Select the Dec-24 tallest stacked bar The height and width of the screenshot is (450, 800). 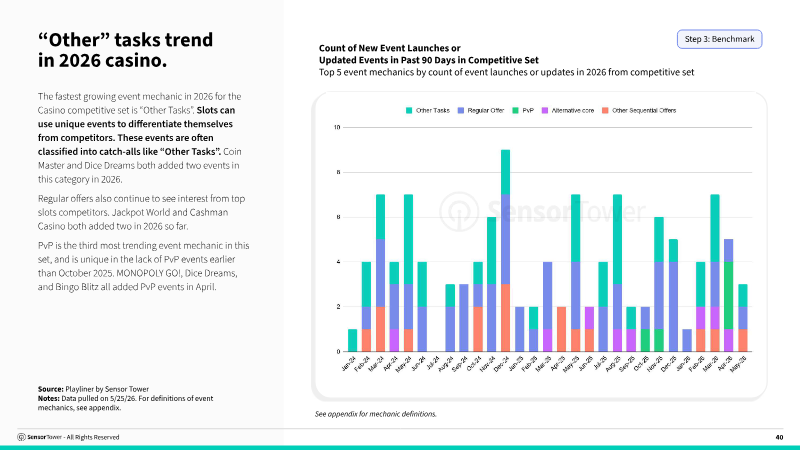coord(505,251)
